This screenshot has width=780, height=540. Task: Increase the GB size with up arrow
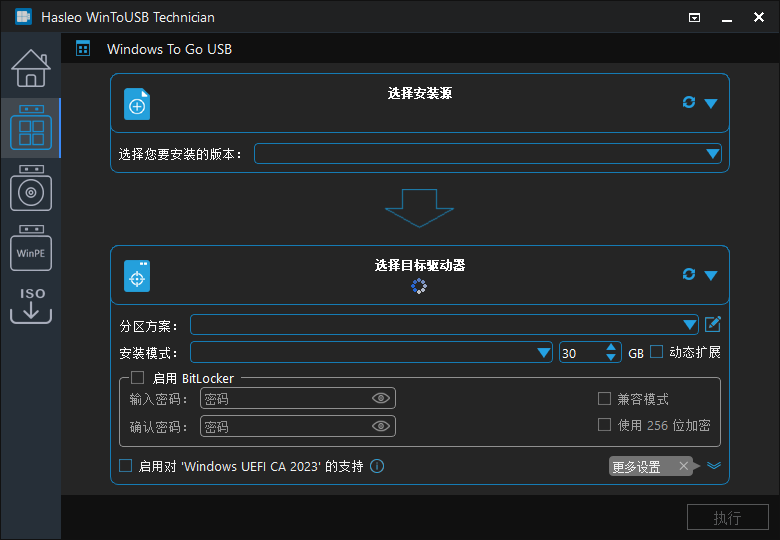tap(611, 348)
